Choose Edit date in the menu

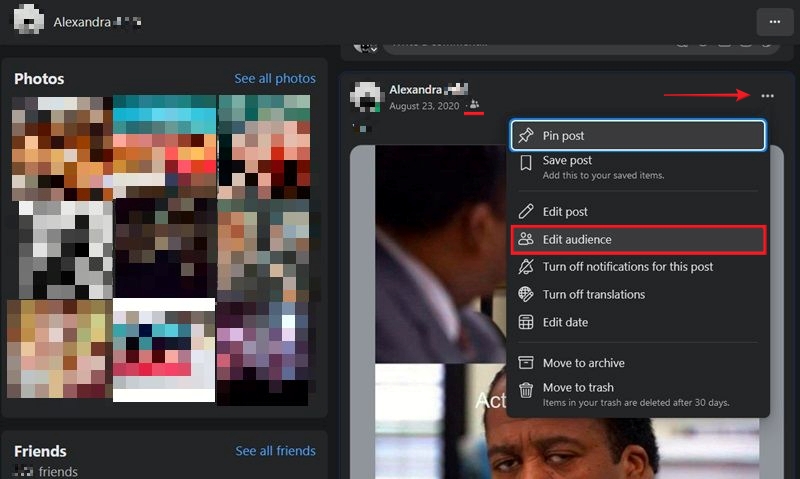click(638, 322)
